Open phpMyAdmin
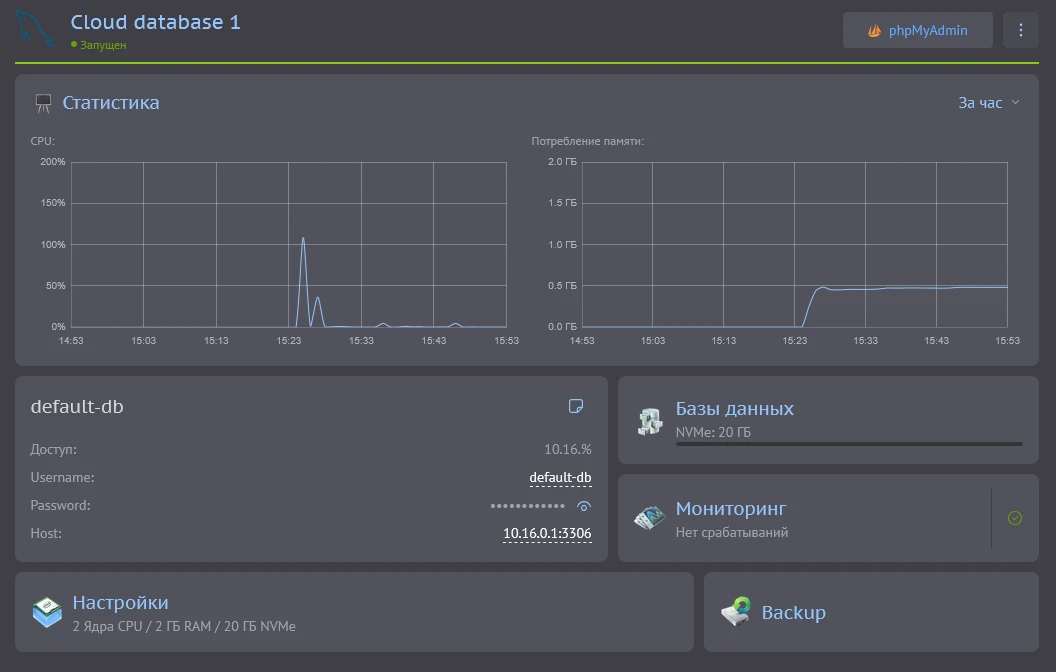This screenshot has height=672, width=1056. pyautogui.click(x=917, y=30)
